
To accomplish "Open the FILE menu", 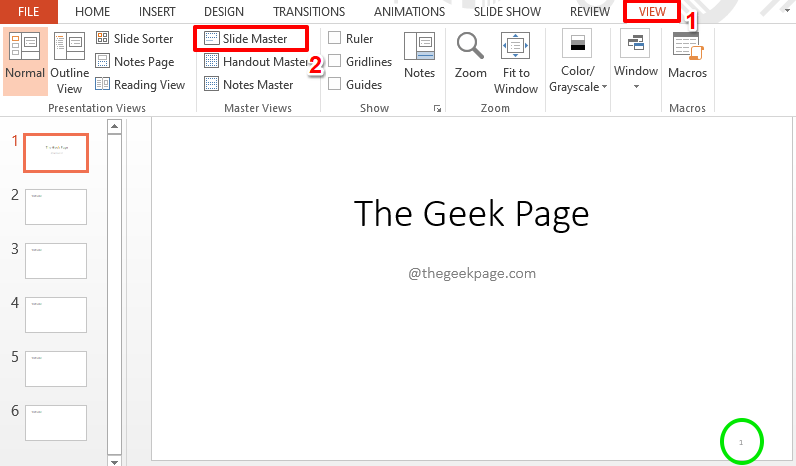I will 28,11.
